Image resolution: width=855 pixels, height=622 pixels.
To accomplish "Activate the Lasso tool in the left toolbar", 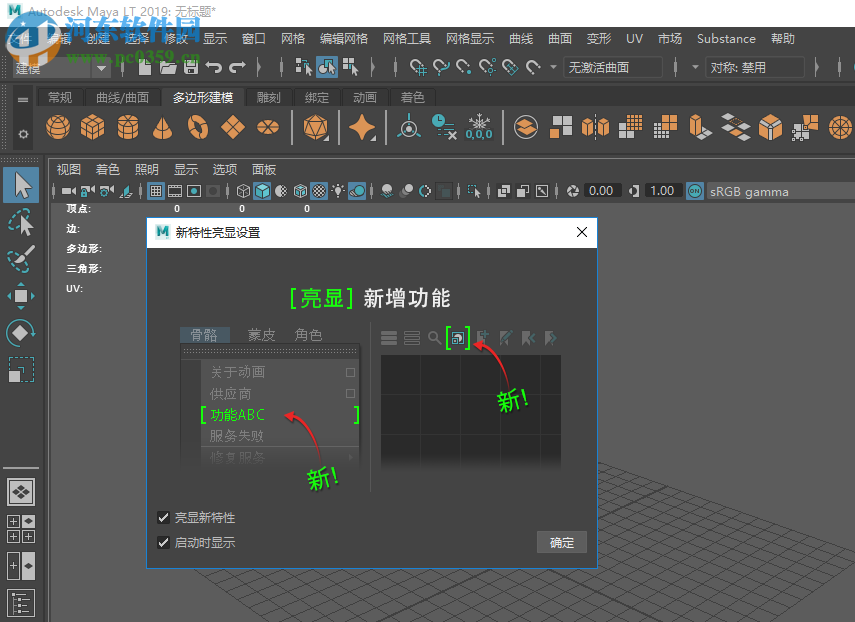I will (x=20, y=222).
